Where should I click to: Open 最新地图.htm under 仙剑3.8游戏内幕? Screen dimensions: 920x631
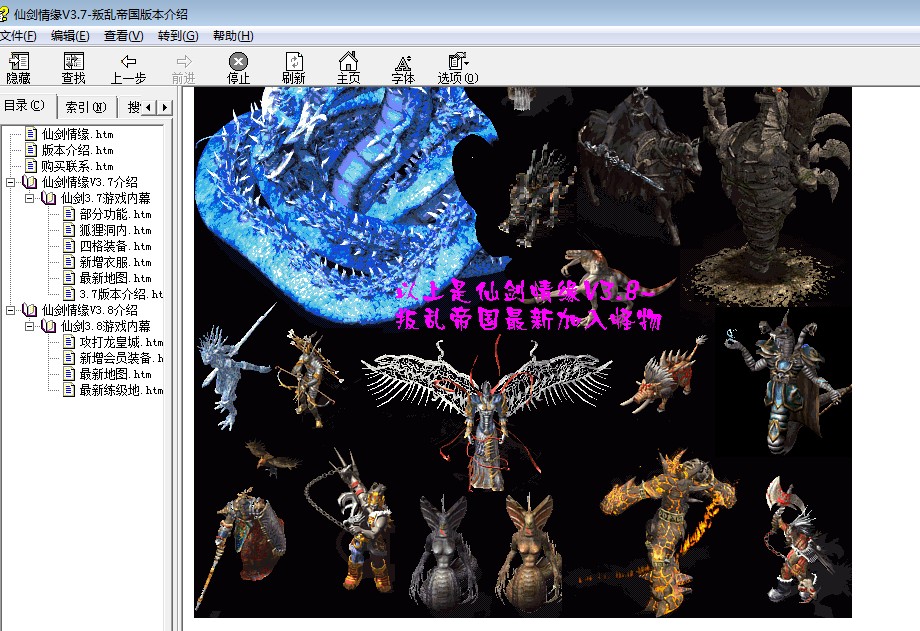pyautogui.click(x=115, y=374)
